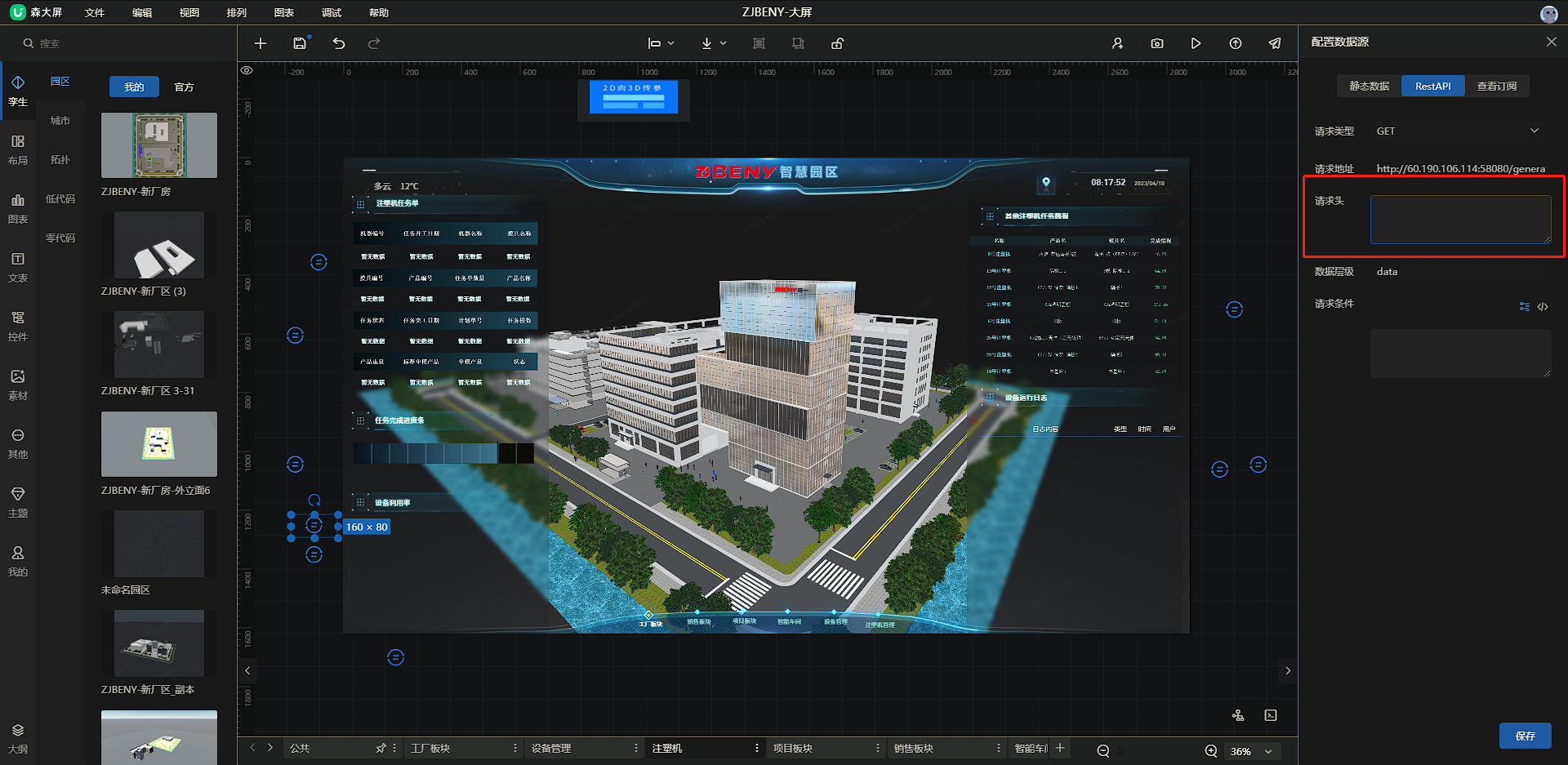Take a snapshot with the camera icon
The width and height of the screenshot is (1568, 765).
pos(1157,43)
